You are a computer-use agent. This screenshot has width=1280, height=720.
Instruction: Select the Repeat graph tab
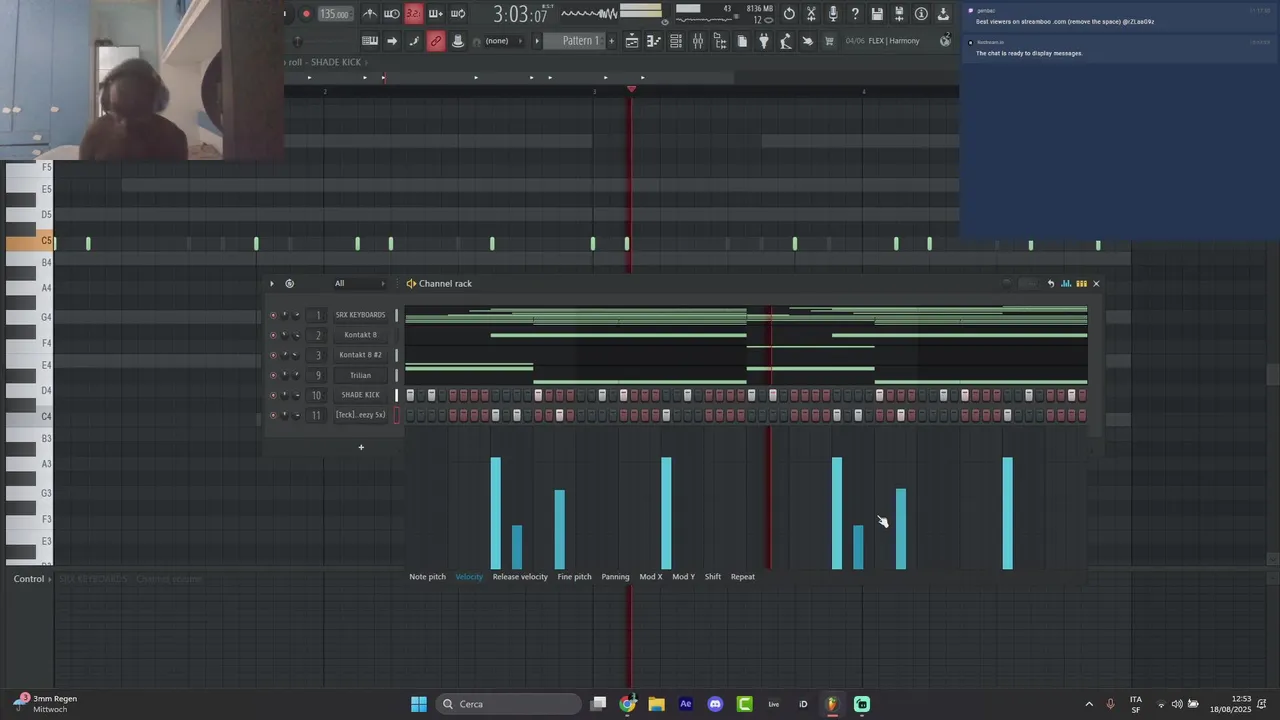coord(743,577)
